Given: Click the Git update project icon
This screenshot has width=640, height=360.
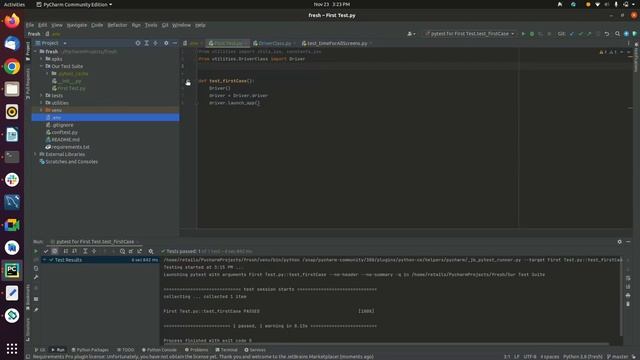Looking at the screenshot, I should click(x=572, y=34).
